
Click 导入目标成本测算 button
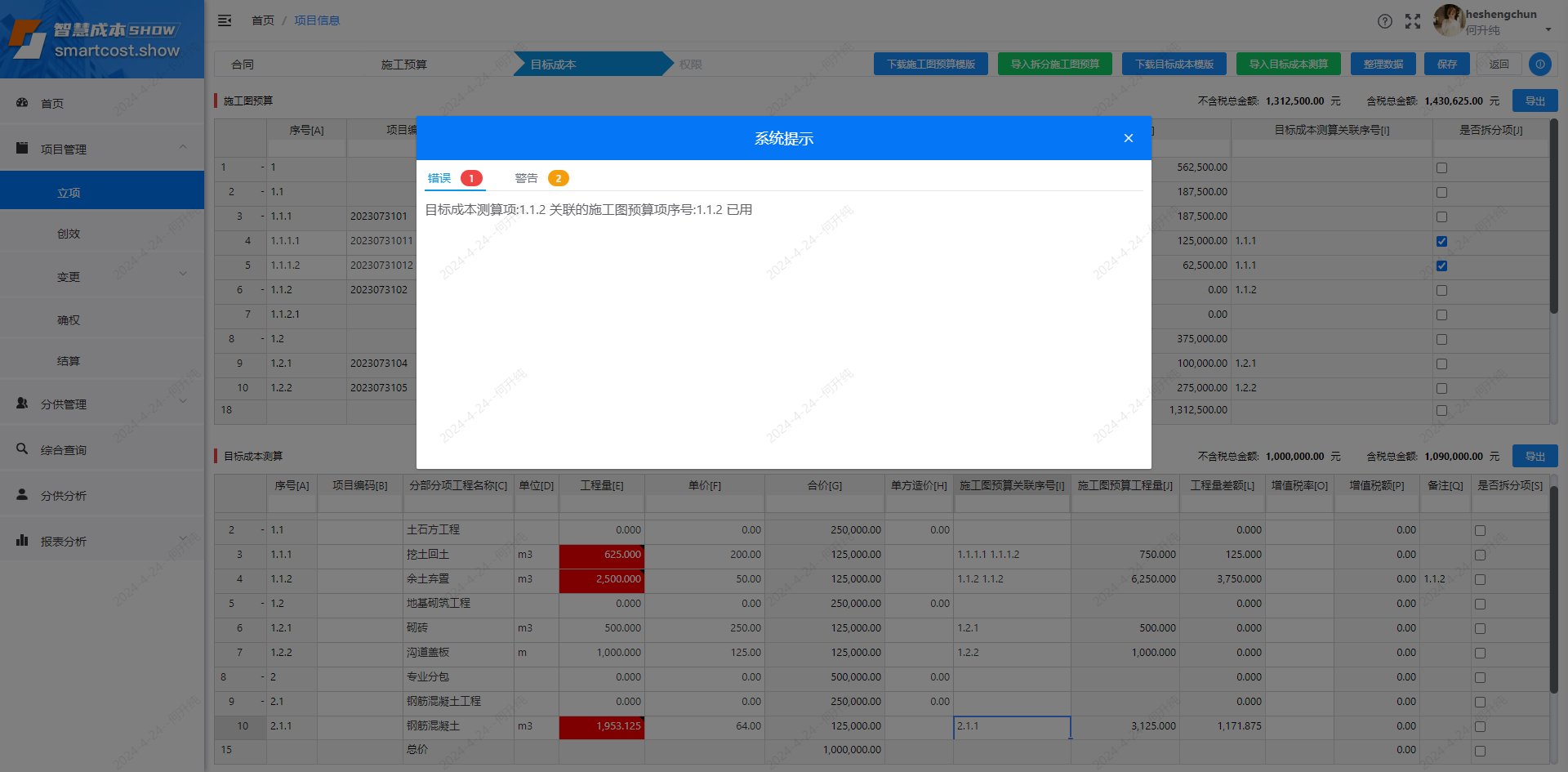[x=1288, y=64]
